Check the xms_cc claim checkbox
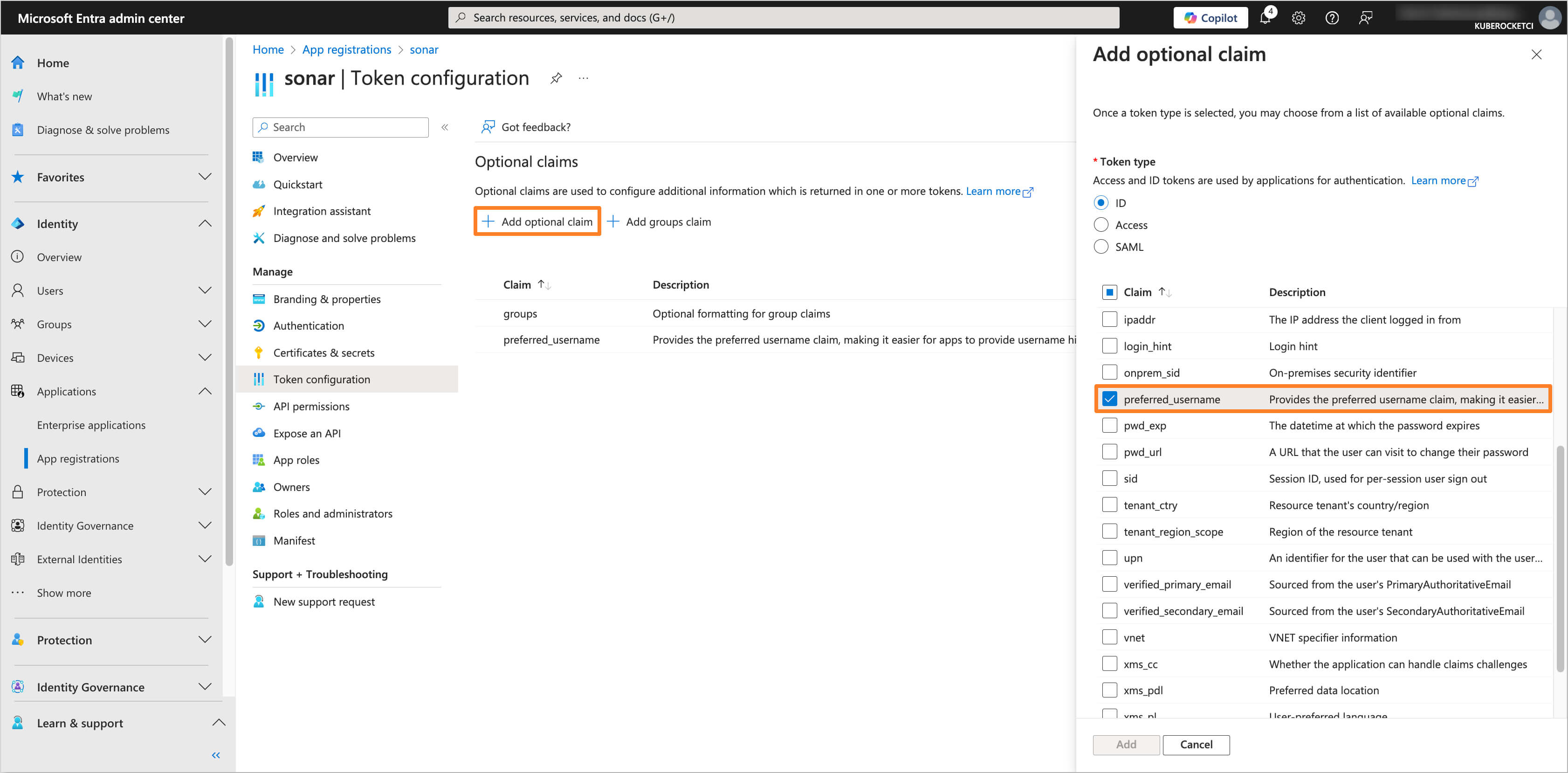 coord(1109,663)
